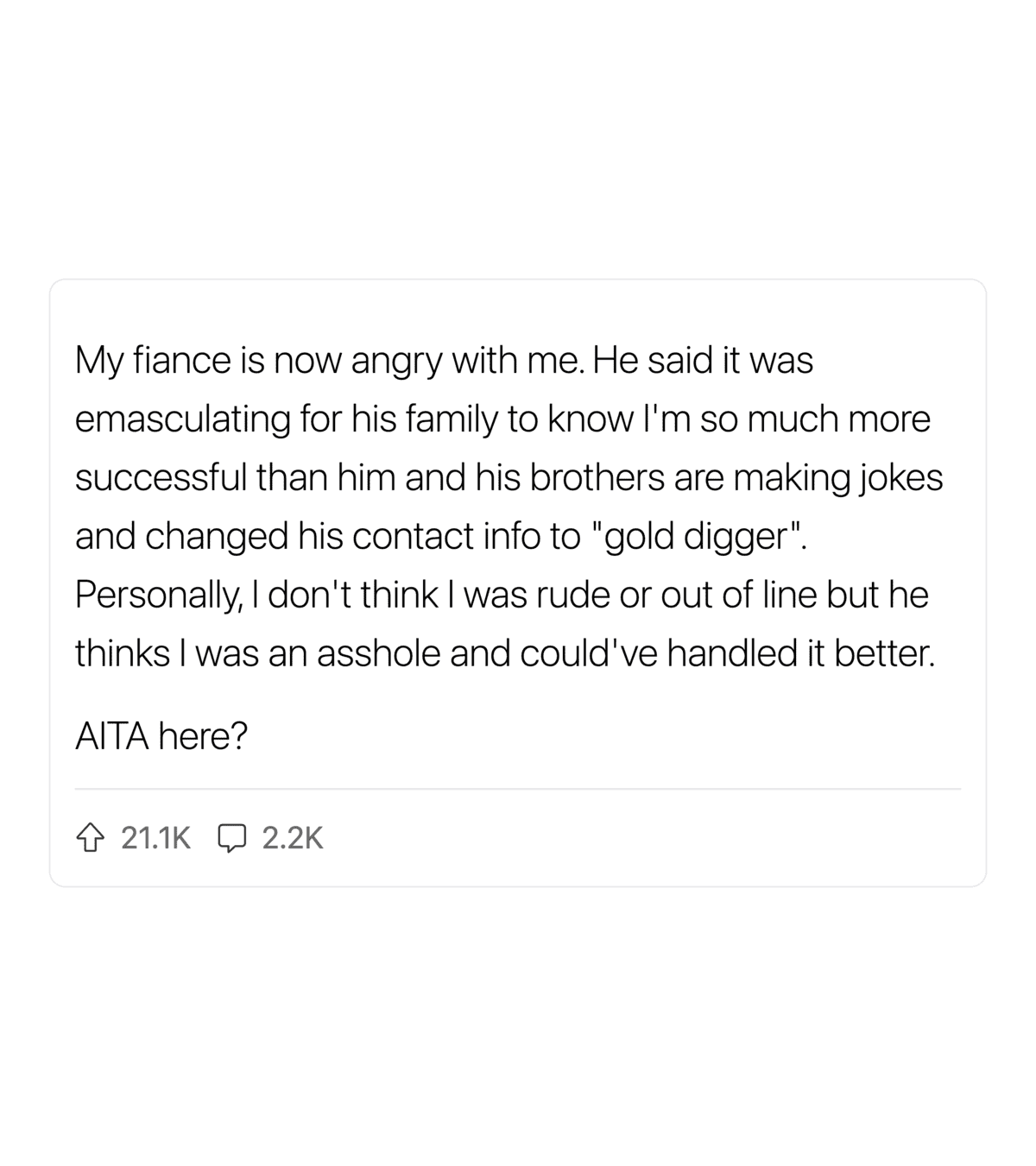Click the sentence starting "My fiance is now angry"
The height and width of the screenshot is (1166, 1036).
(x=328, y=362)
